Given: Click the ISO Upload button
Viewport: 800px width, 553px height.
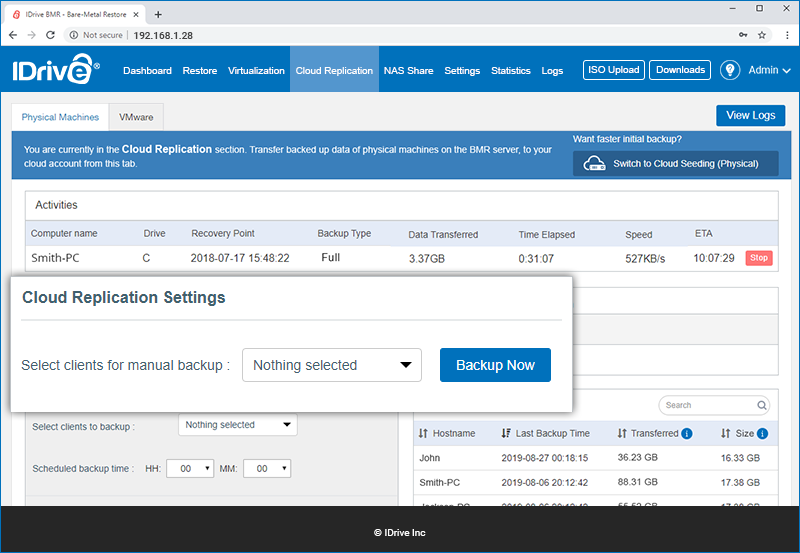Looking at the screenshot, I should click(x=614, y=70).
